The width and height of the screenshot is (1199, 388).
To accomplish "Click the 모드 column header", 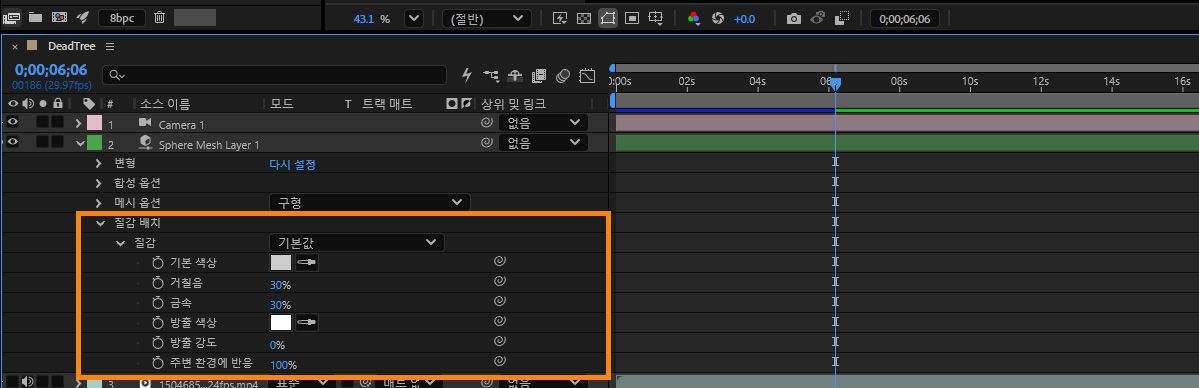I will [x=282, y=103].
